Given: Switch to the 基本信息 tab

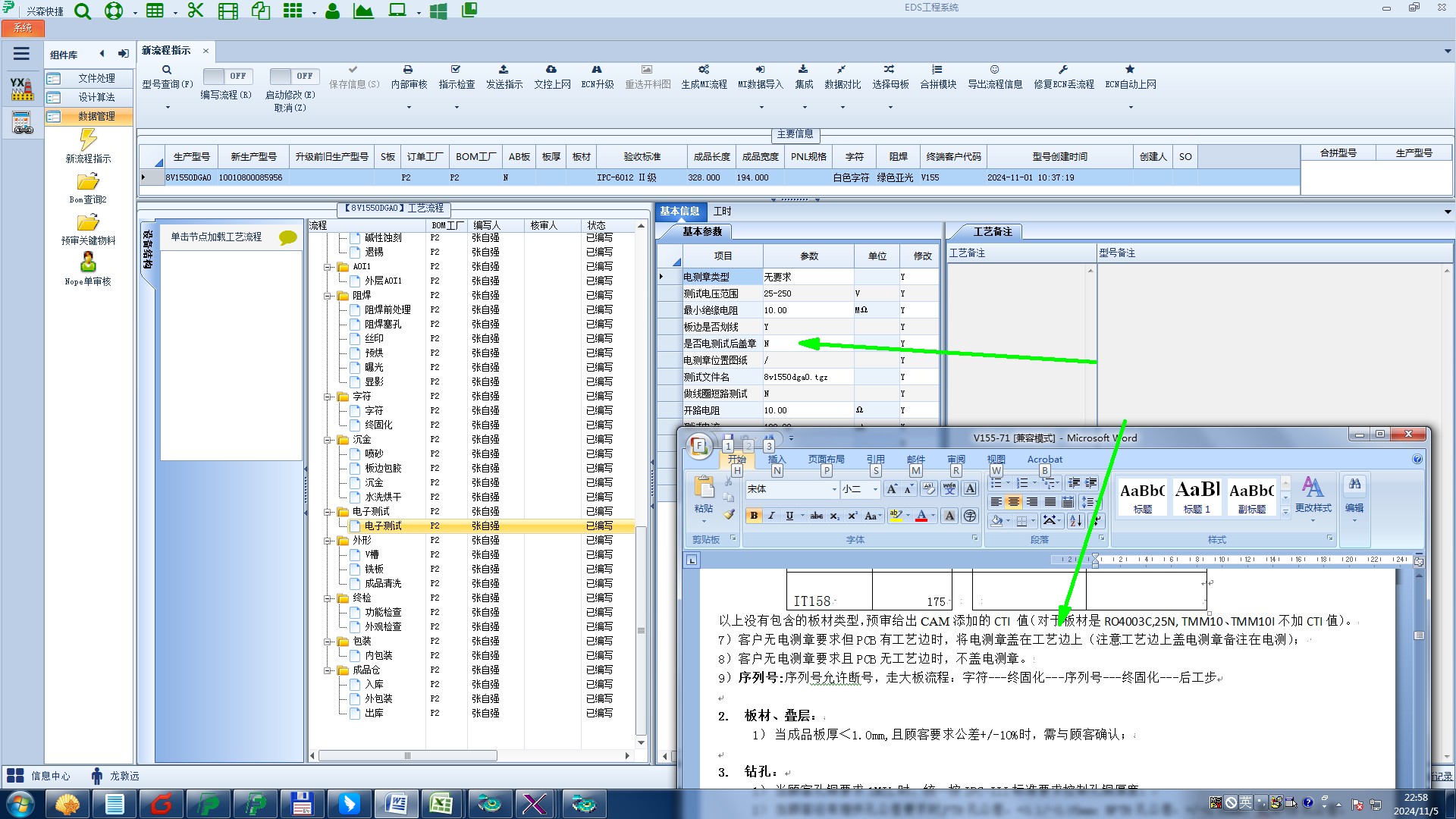Looking at the screenshot, I should 679,211.
